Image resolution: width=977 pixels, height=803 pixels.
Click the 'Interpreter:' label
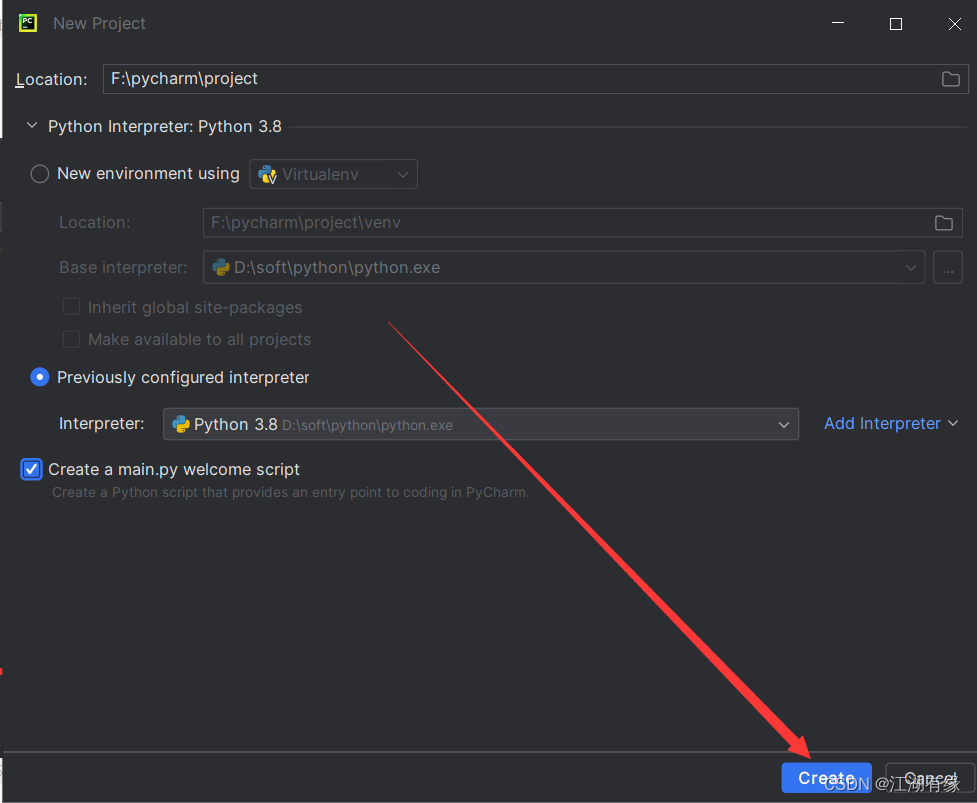coord(102,424)
